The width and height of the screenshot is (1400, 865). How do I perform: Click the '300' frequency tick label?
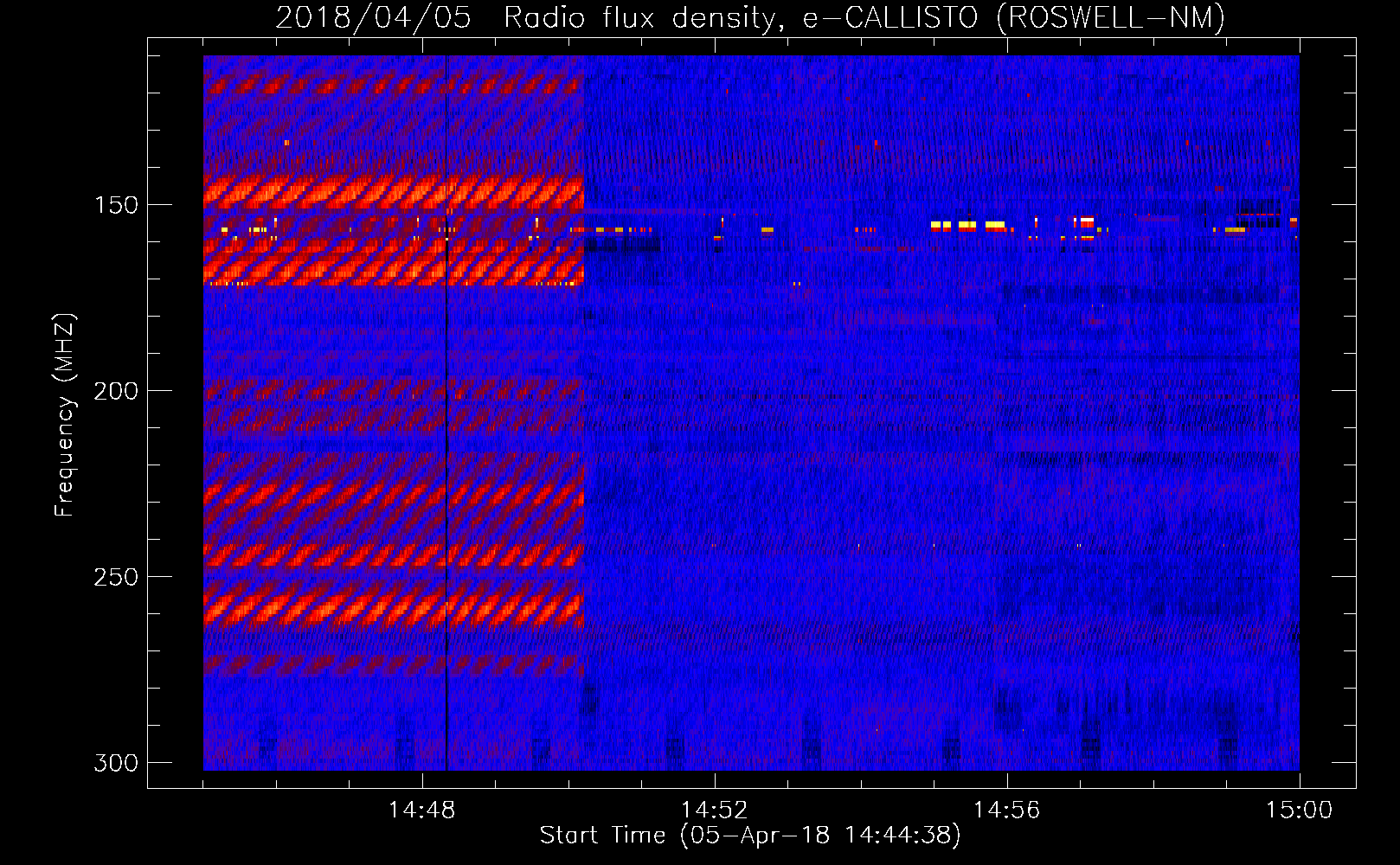pos(116,763)
